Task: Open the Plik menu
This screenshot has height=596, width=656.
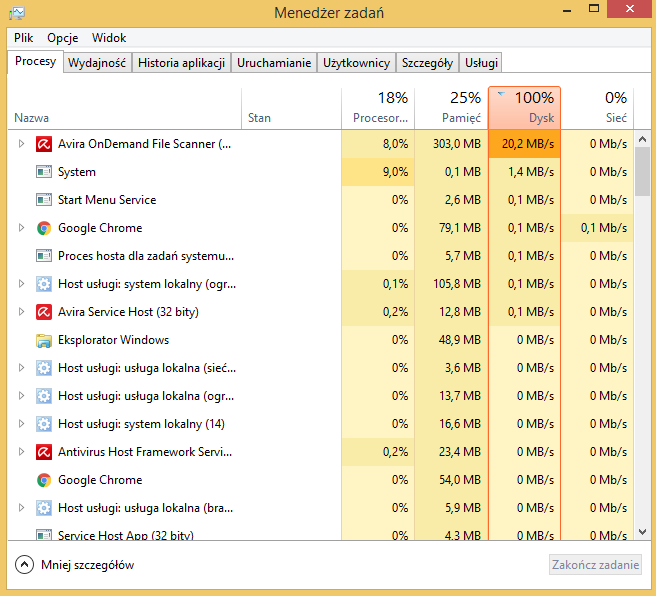Action: pos(23,38)
